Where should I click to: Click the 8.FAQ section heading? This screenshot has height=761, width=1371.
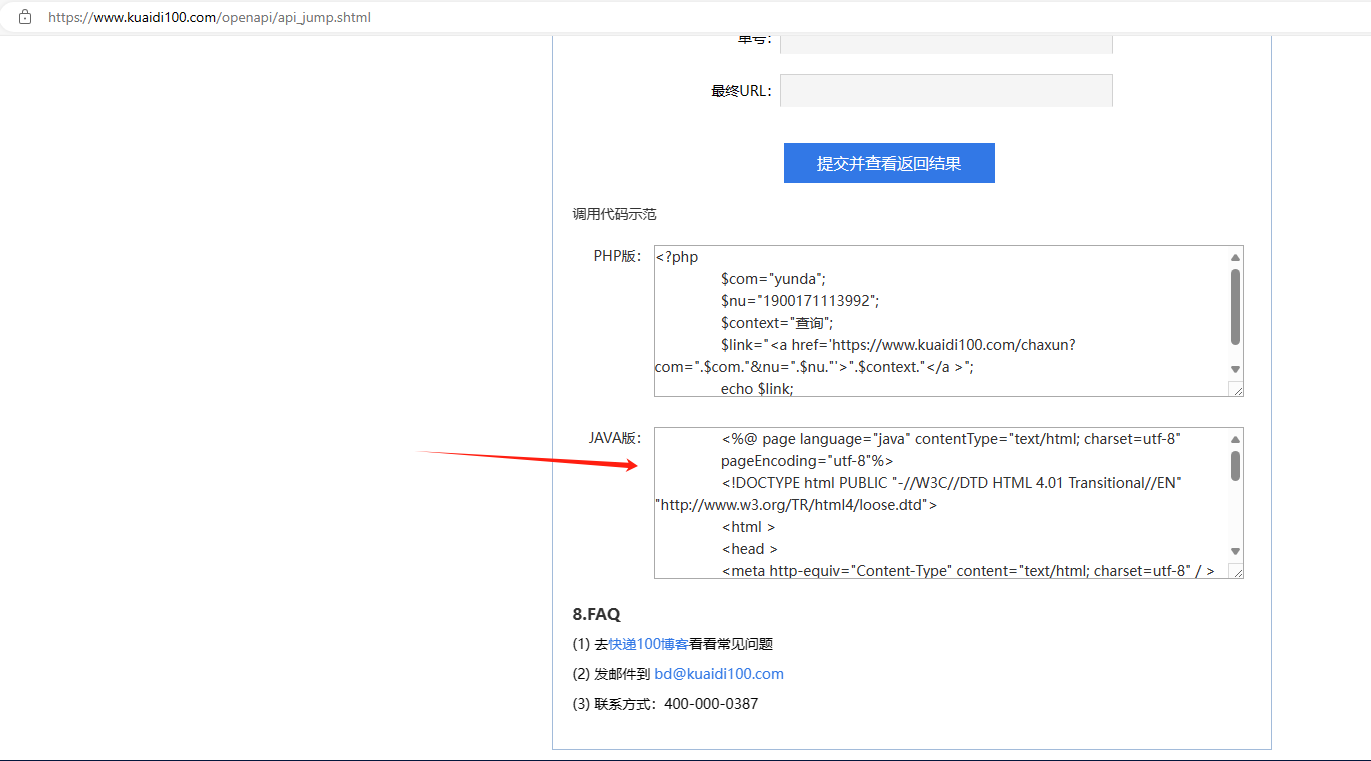pyautogui.click(x=596, y=614)
